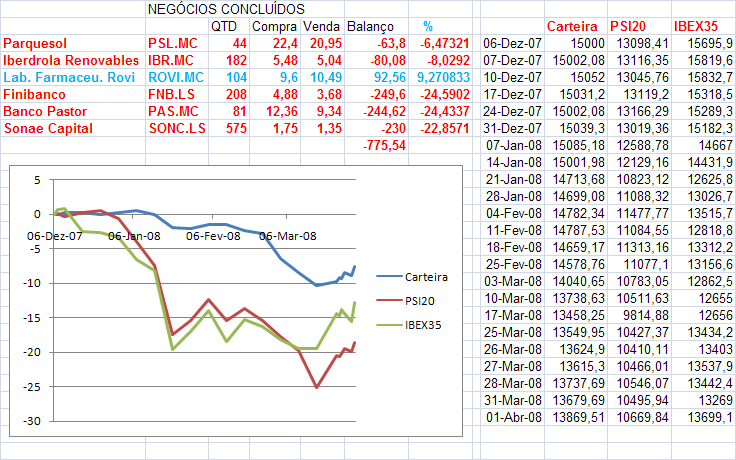
Task: Click the QTD column header
Action: tap(224, 26)
